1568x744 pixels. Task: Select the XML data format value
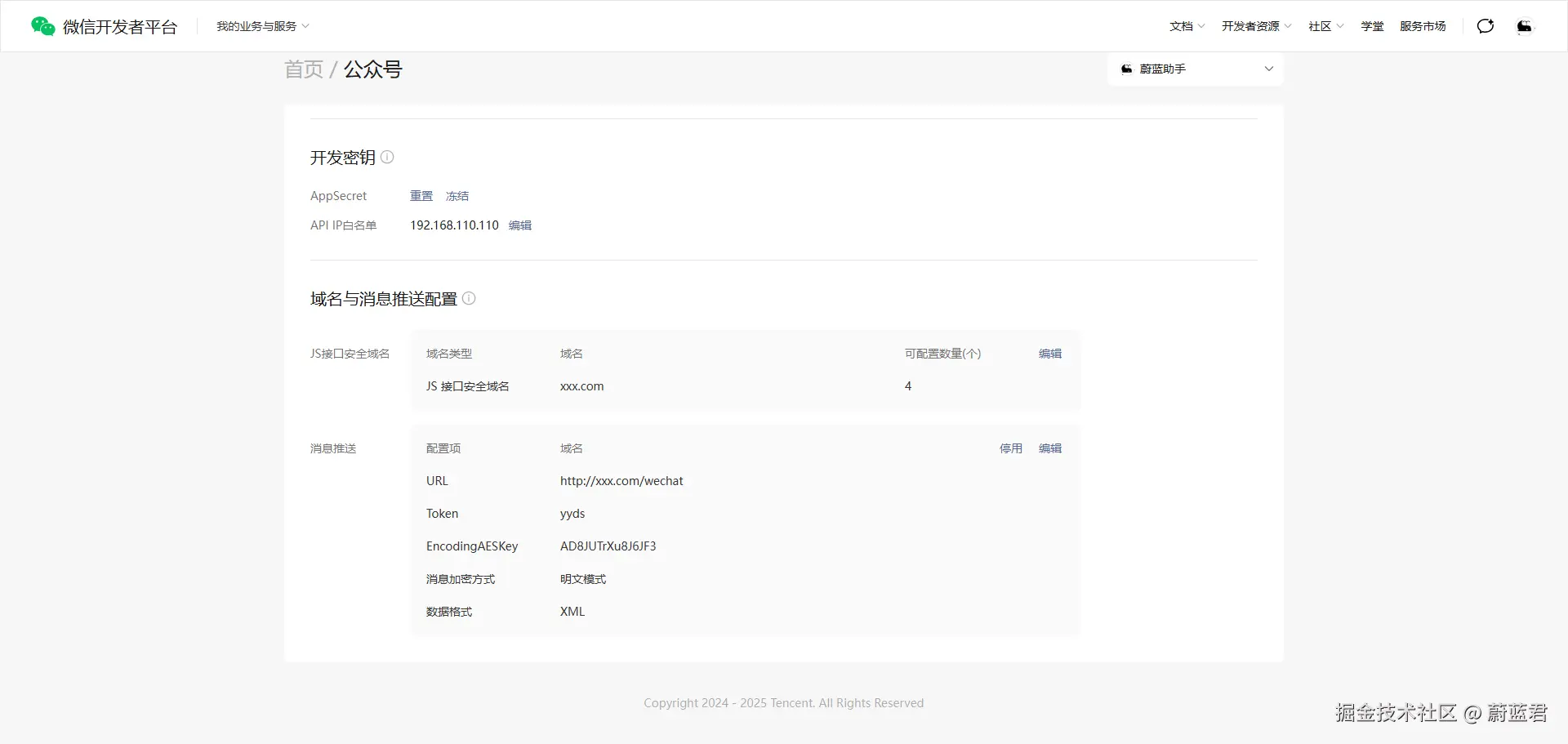point(572,612)
